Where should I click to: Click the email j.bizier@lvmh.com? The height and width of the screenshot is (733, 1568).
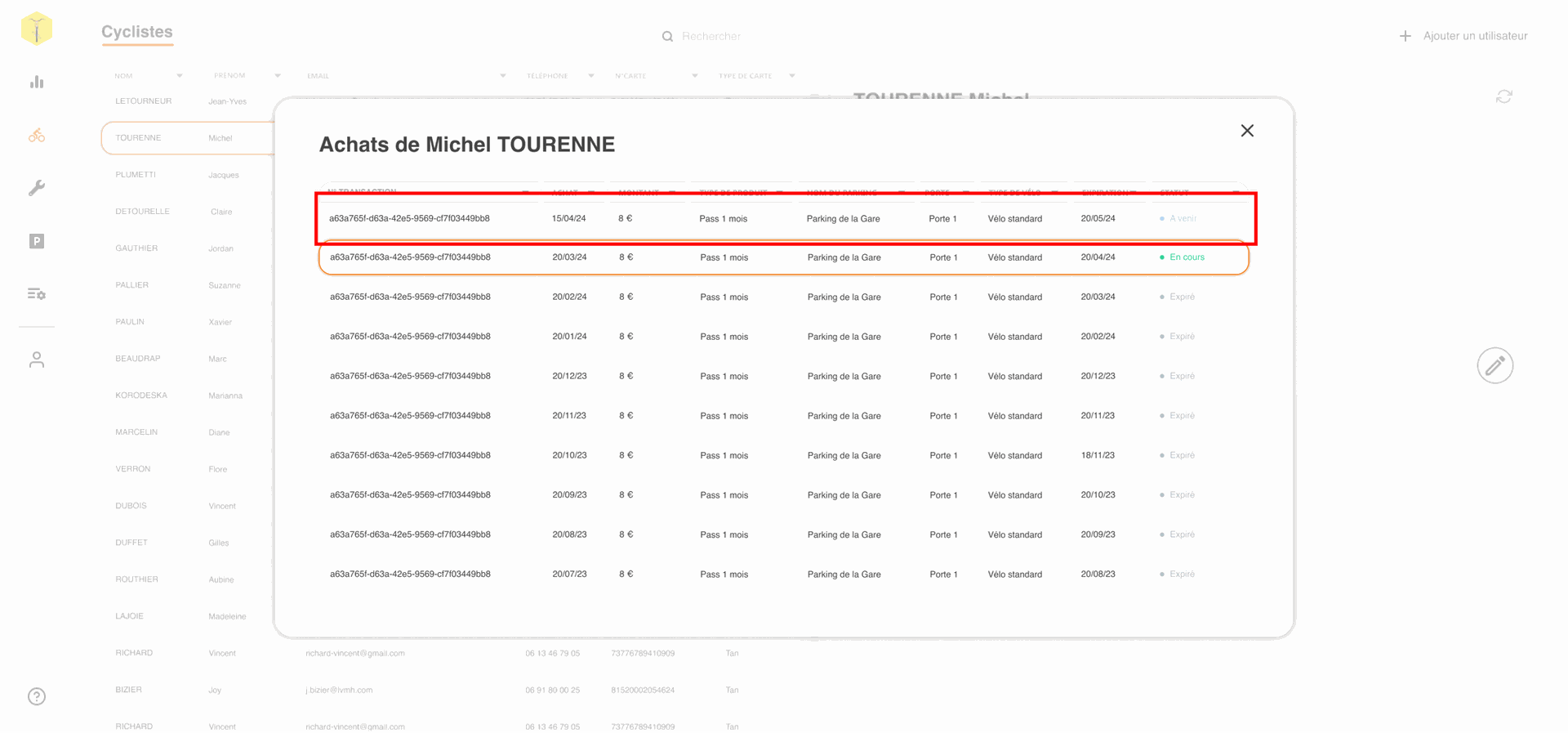[339, 691]
